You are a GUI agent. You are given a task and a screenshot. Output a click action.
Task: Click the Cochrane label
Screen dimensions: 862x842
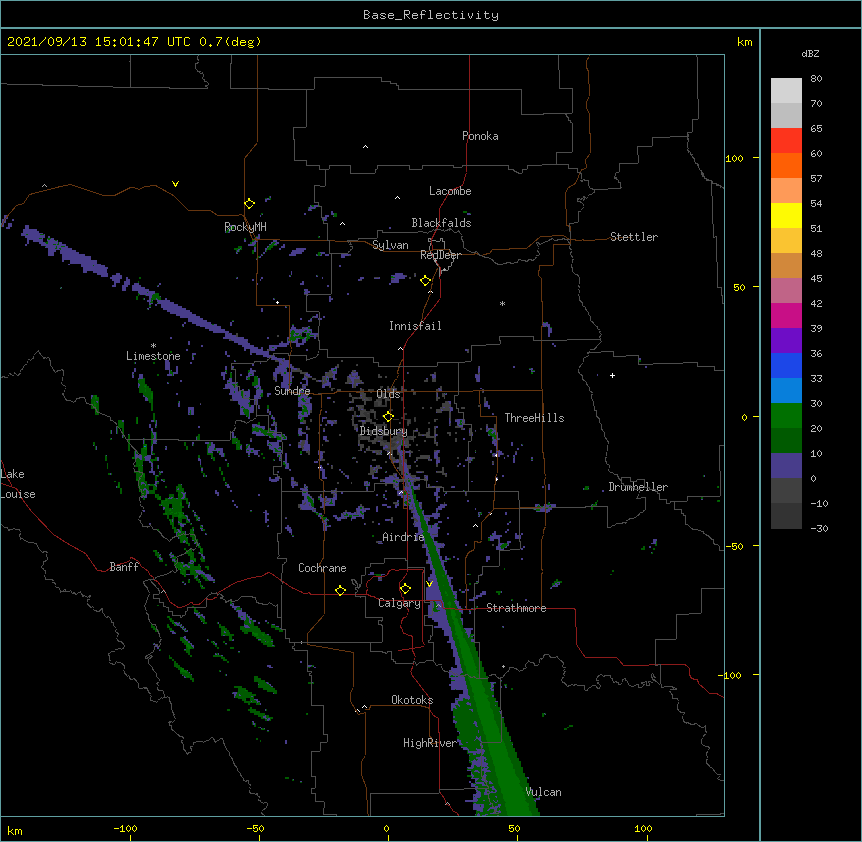[x=322, y=568]
